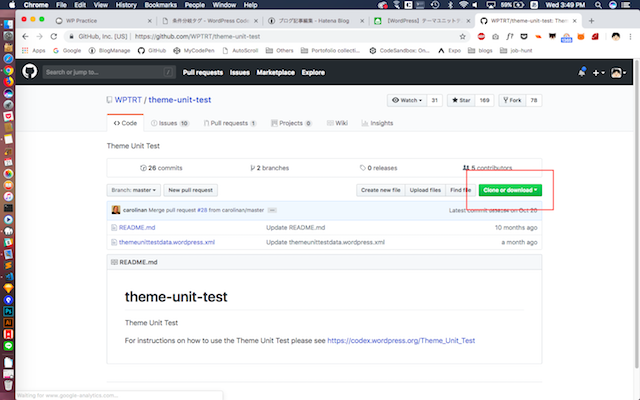Open the GitHub bookmark
The height and width of the screenshot is (400, 640).
(152, 51)
